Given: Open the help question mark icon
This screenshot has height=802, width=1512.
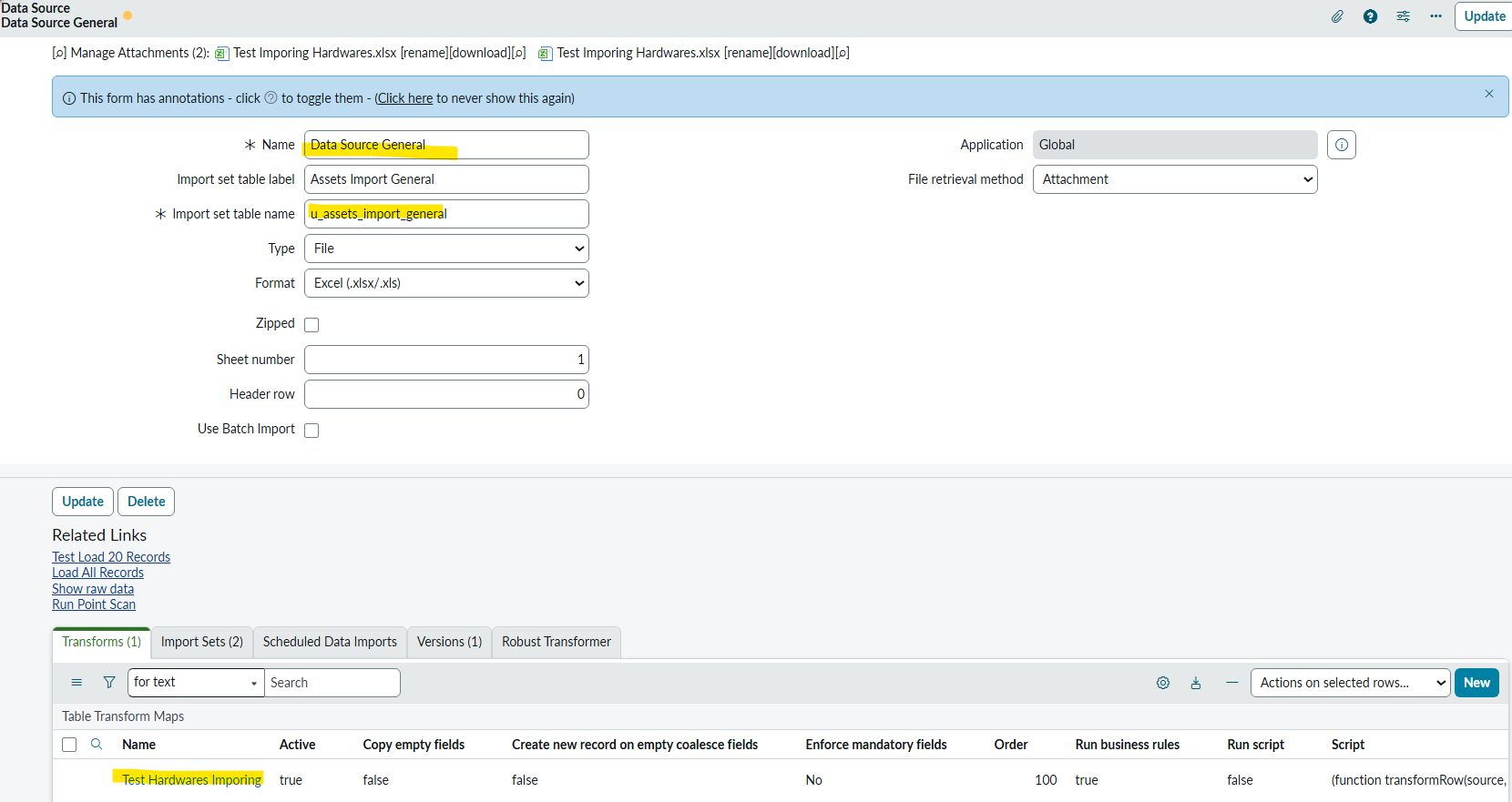Looking at the screenshot, I should click(1370, 16).
